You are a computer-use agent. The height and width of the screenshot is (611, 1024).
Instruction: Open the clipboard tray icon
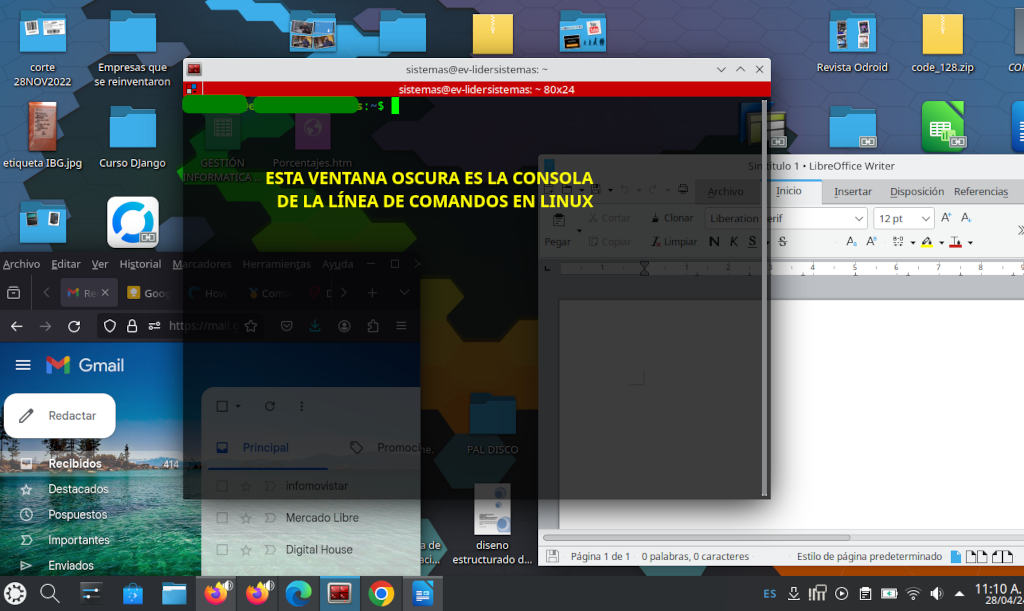tap(865, 593)
